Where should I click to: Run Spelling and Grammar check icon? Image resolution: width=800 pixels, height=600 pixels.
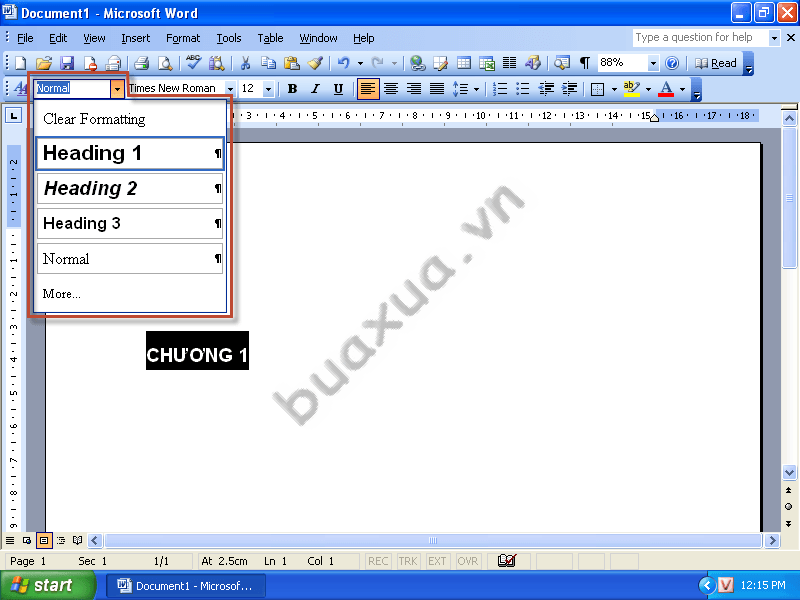pyautogui.click(x=193, y=63)
